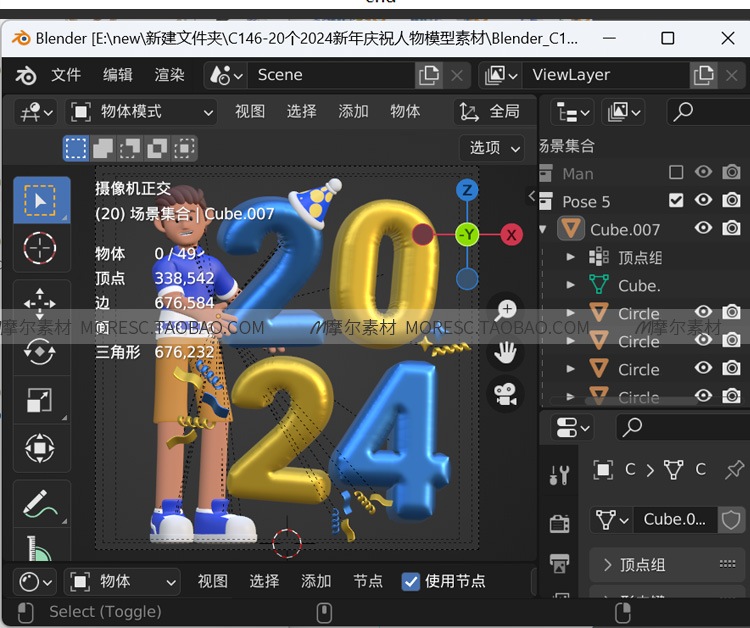The width and height of the screenshot is (750, 628).
Task: Click the Blender logo menu icon
Action: tap(26, 75)
